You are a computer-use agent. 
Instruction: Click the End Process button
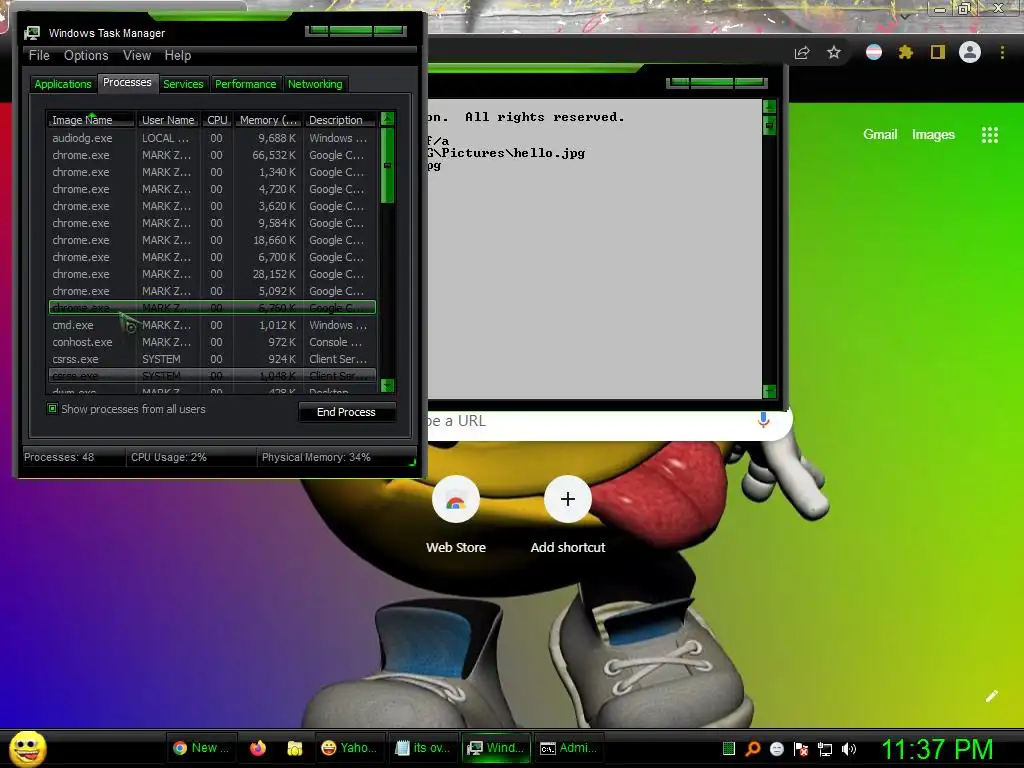point(346,412)
